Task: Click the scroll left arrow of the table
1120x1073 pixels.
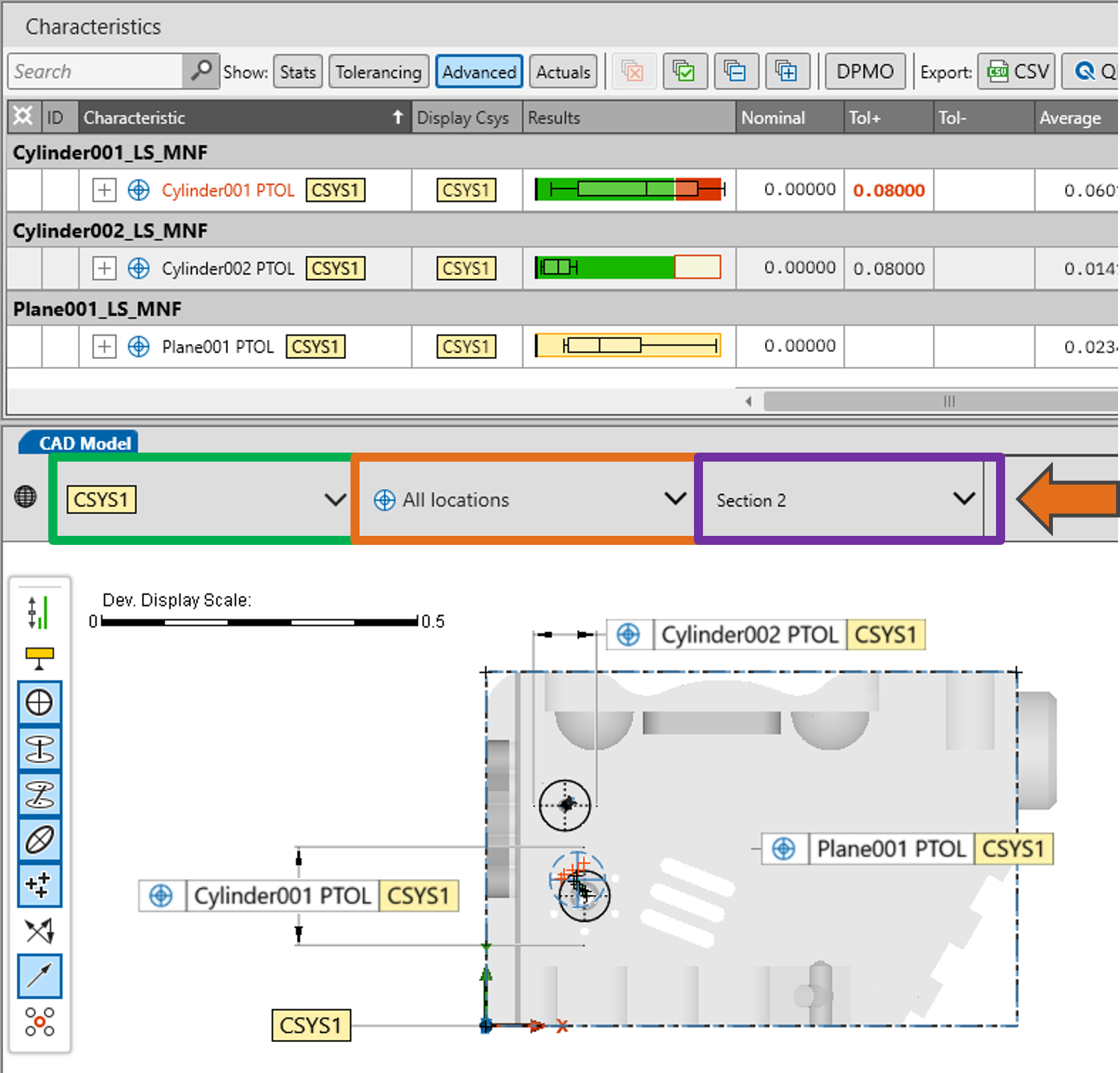Action: tap(749, 402)
